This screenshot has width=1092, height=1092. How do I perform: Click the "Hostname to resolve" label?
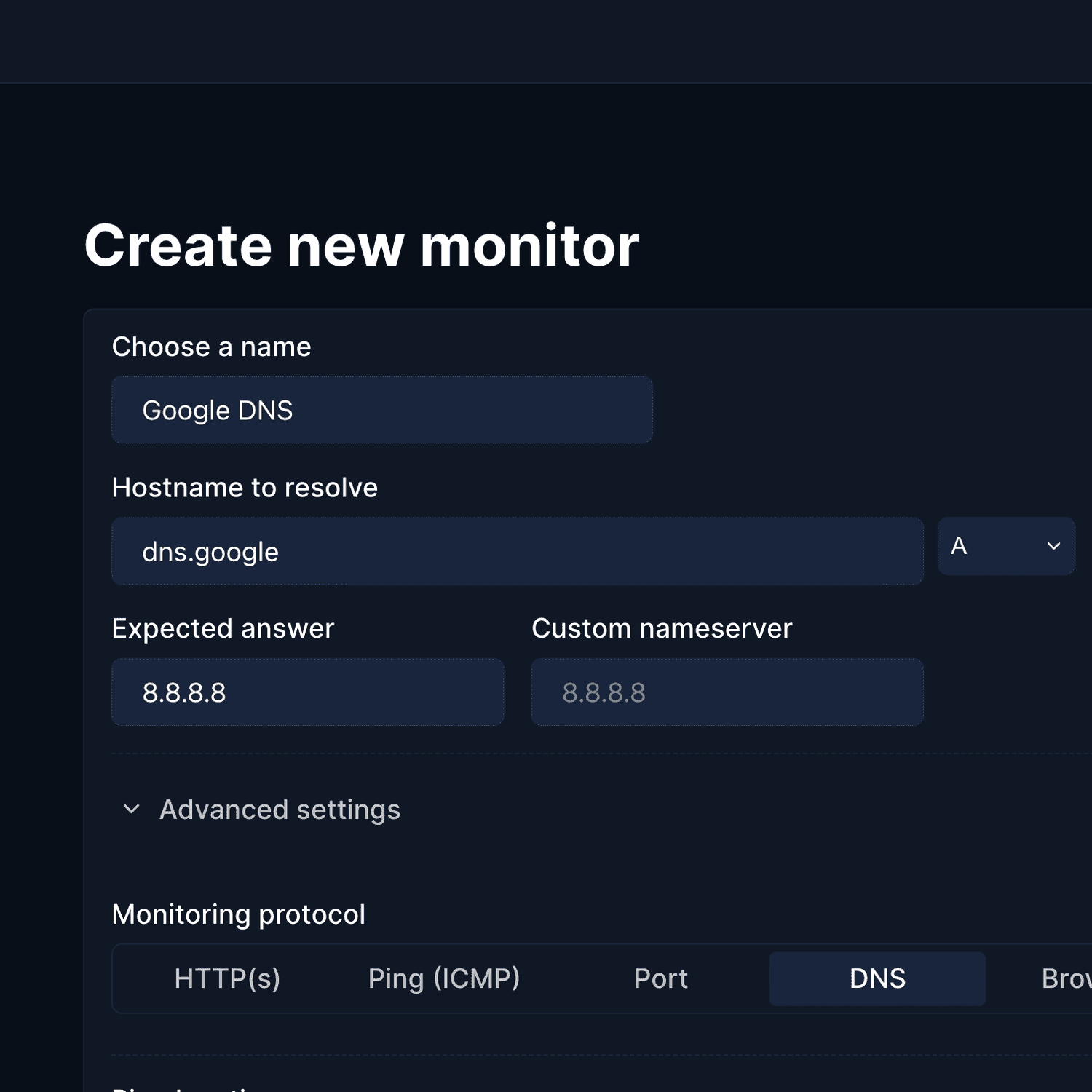pos(245,488)
